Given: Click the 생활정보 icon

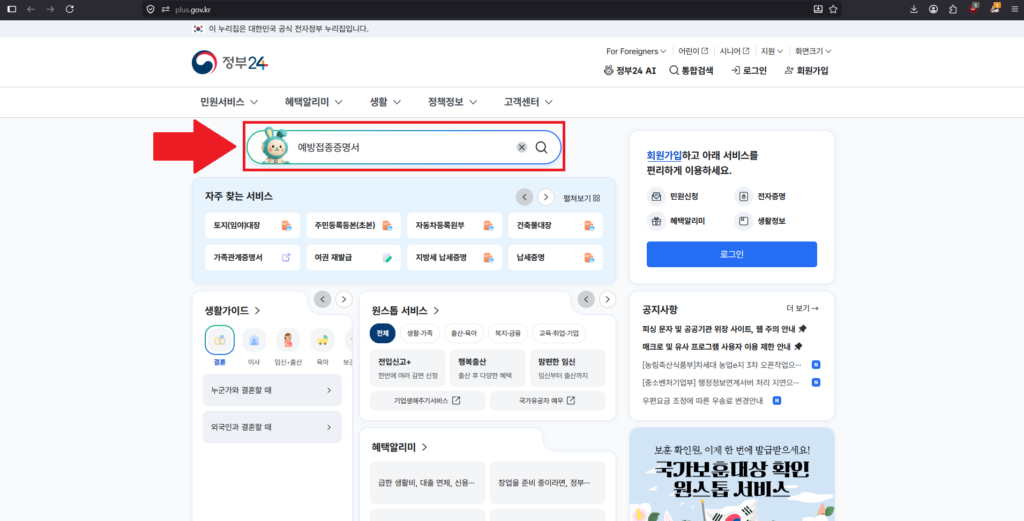Looking at the screenshot, I should [x=743, y=221].
